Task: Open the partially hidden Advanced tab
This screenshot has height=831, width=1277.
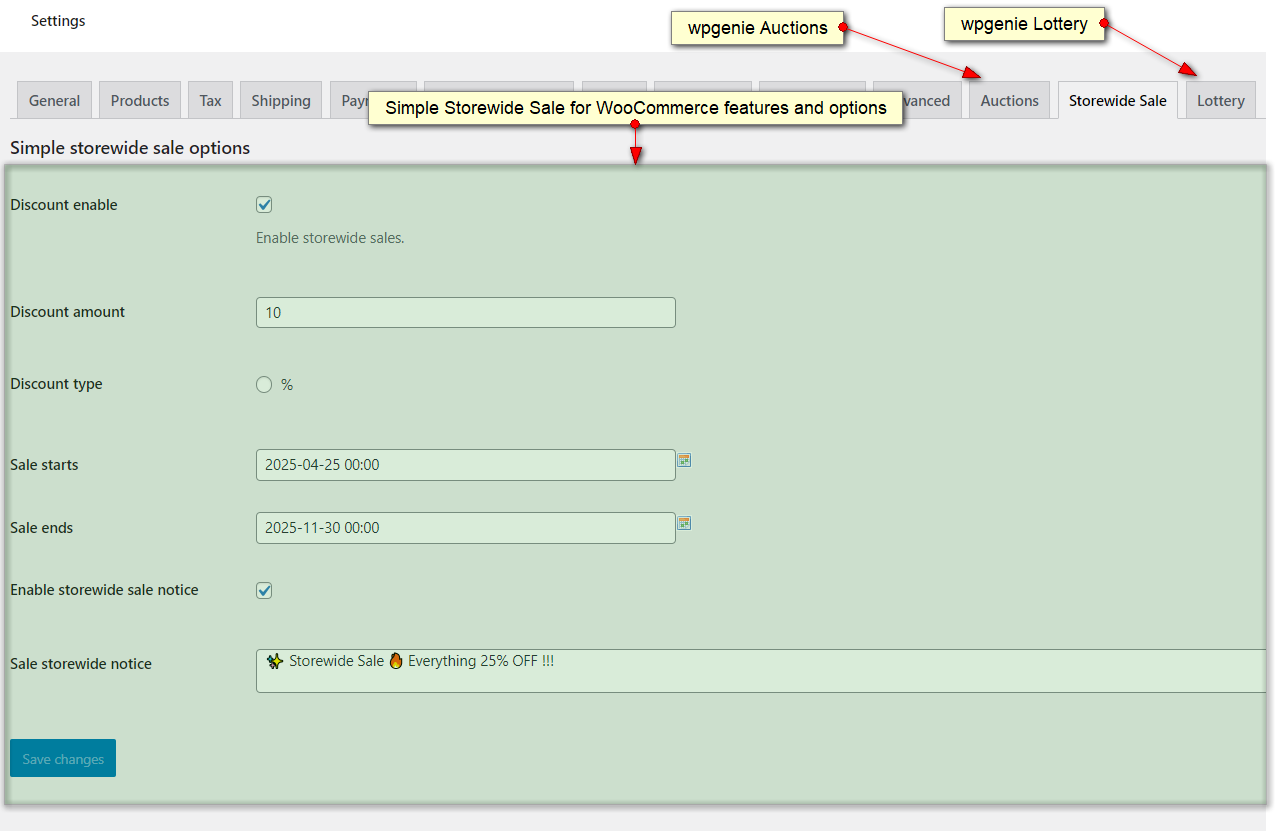Action: coord(932,100)
